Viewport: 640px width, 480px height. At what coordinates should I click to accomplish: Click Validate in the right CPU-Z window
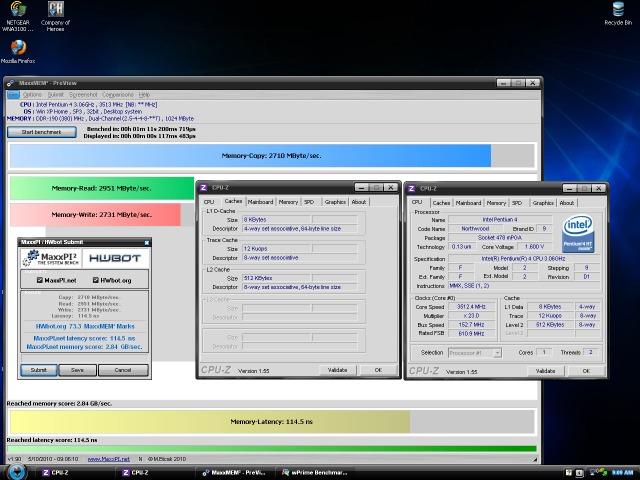[x=545, y=371]
